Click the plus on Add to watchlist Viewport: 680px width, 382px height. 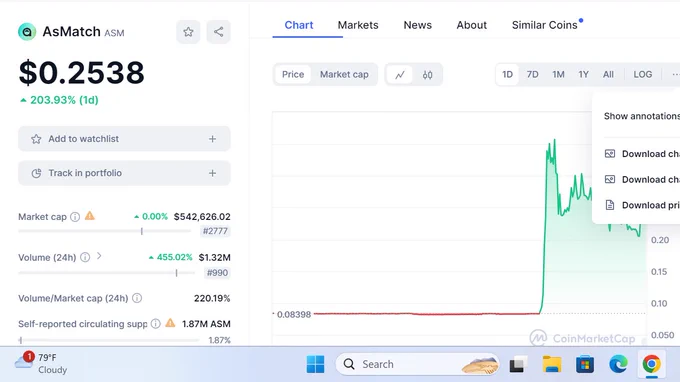pyautogui.click(x=212, y=139)
